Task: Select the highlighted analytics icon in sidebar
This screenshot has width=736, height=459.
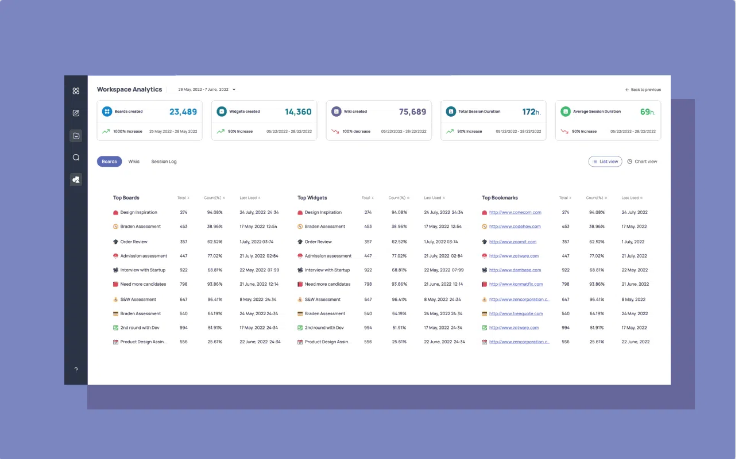Action: [x=76, y=179]
